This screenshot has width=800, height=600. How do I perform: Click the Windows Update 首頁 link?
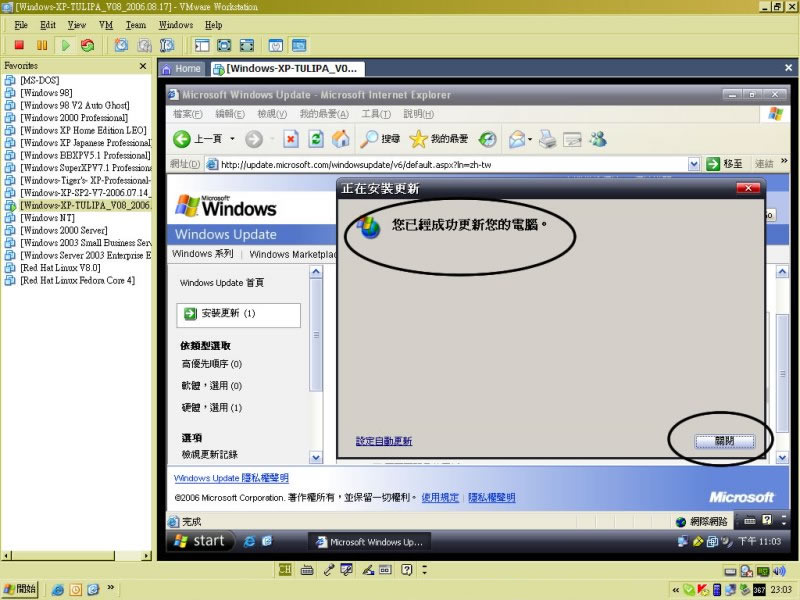coord(222,283)
